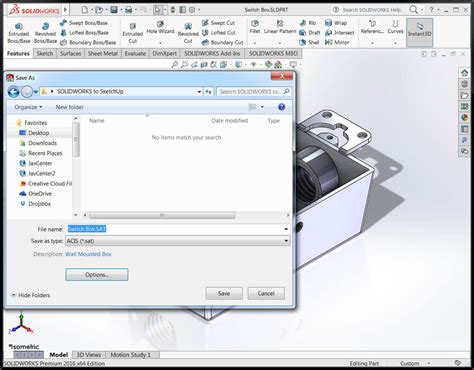Click the Search SOLIDWORKS Help field

pyautogui.click(x=371, y=10)
